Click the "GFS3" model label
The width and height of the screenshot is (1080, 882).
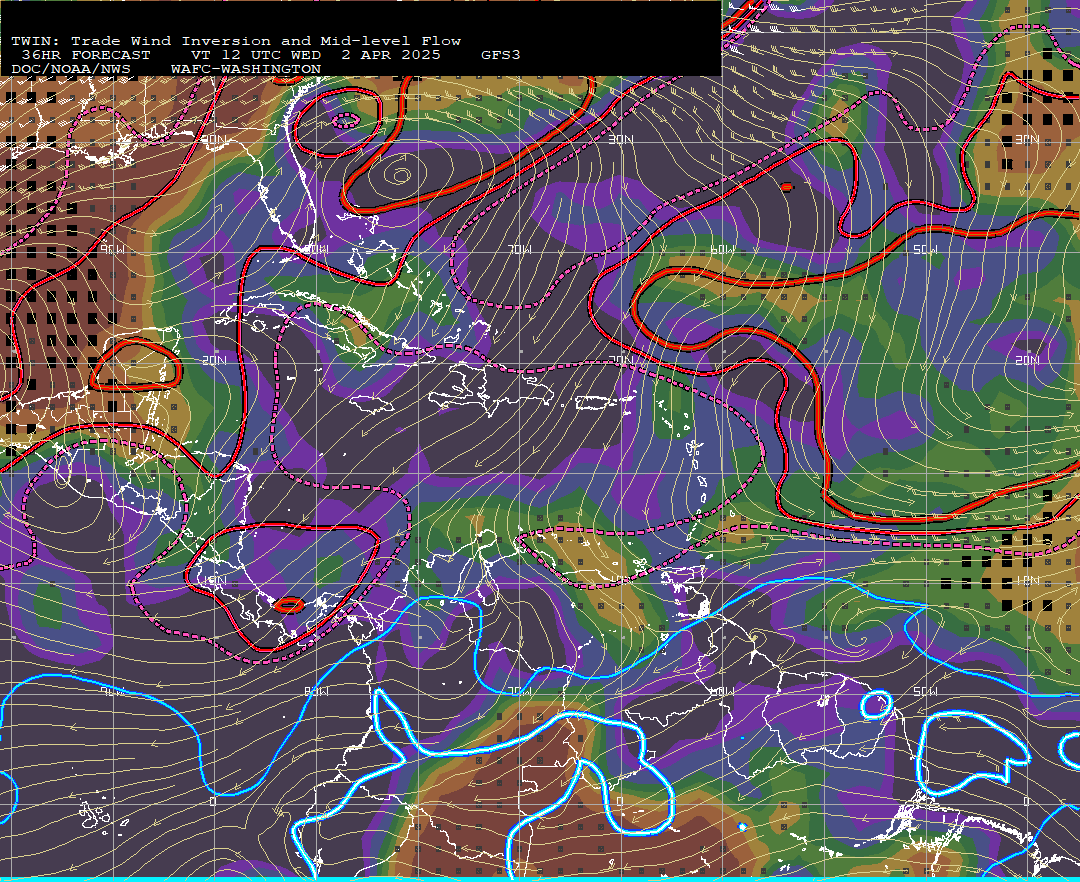pyautogui.click(x=501, y=55)
